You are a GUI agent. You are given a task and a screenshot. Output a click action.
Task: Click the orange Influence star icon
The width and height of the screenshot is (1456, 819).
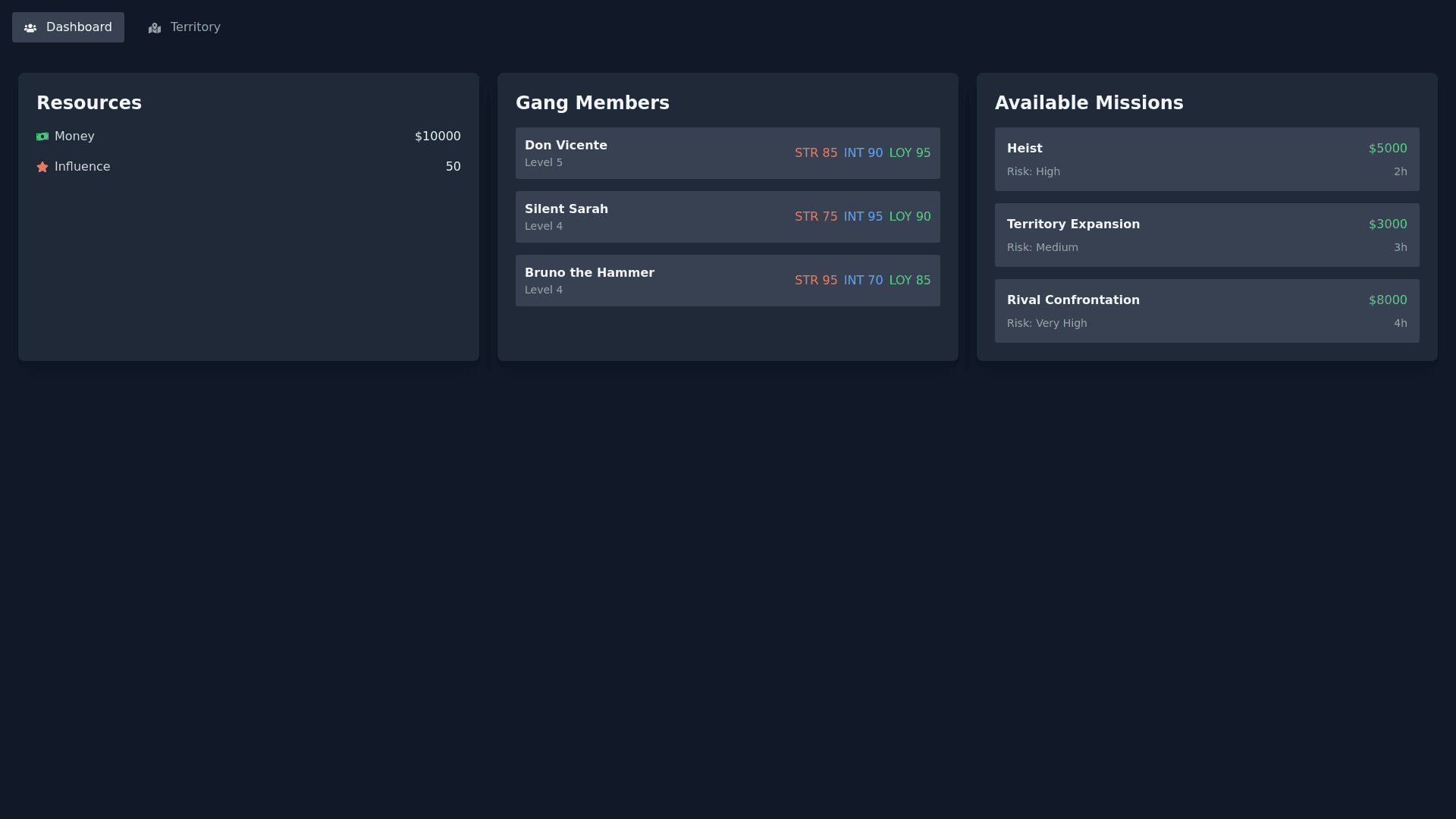(42, 167)
